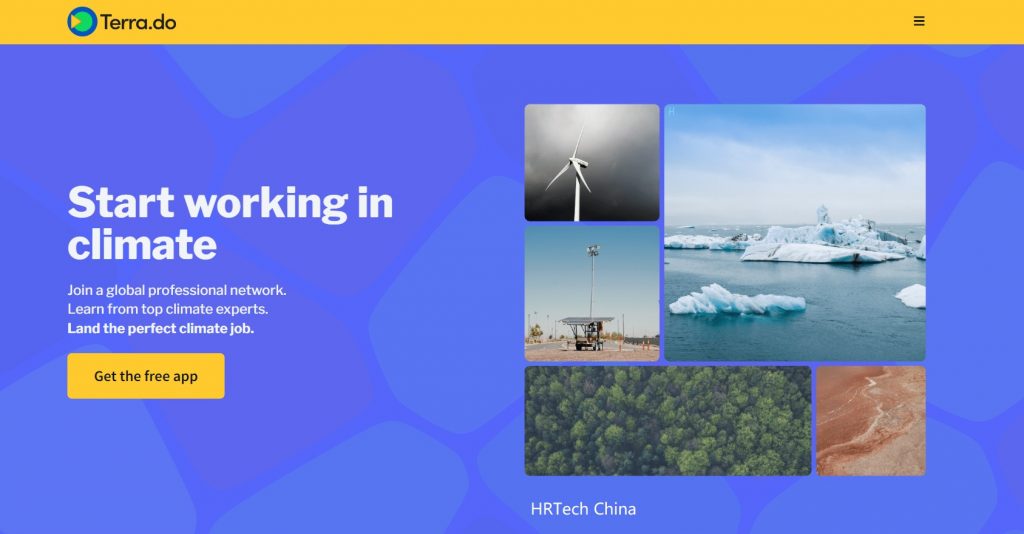This screenshot has height=534, width=1024.
Task: Click the solar panel trailer photo
Action: (x=592, y=293)
